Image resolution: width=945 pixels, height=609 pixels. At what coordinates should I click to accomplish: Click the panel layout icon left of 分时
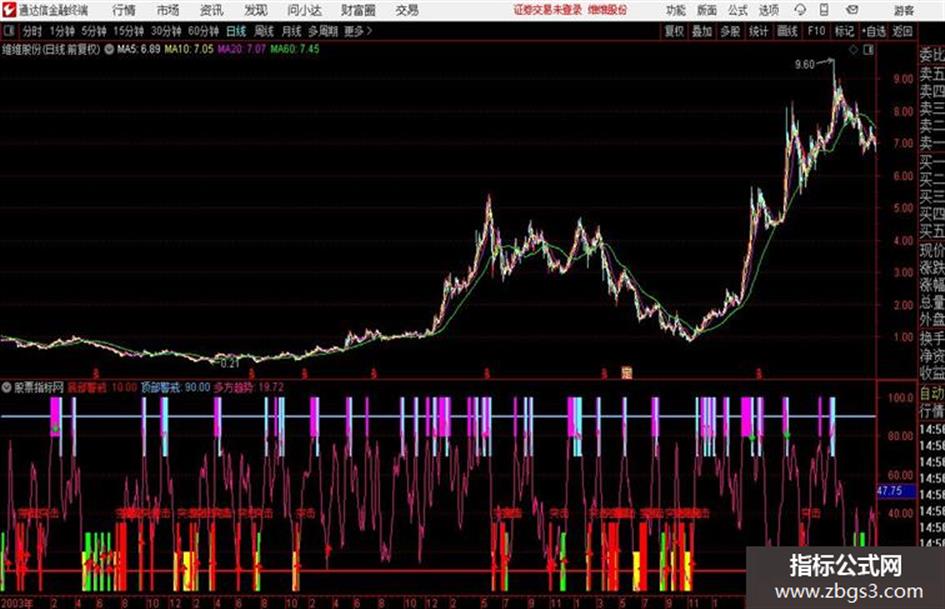(x=9, y=31)
